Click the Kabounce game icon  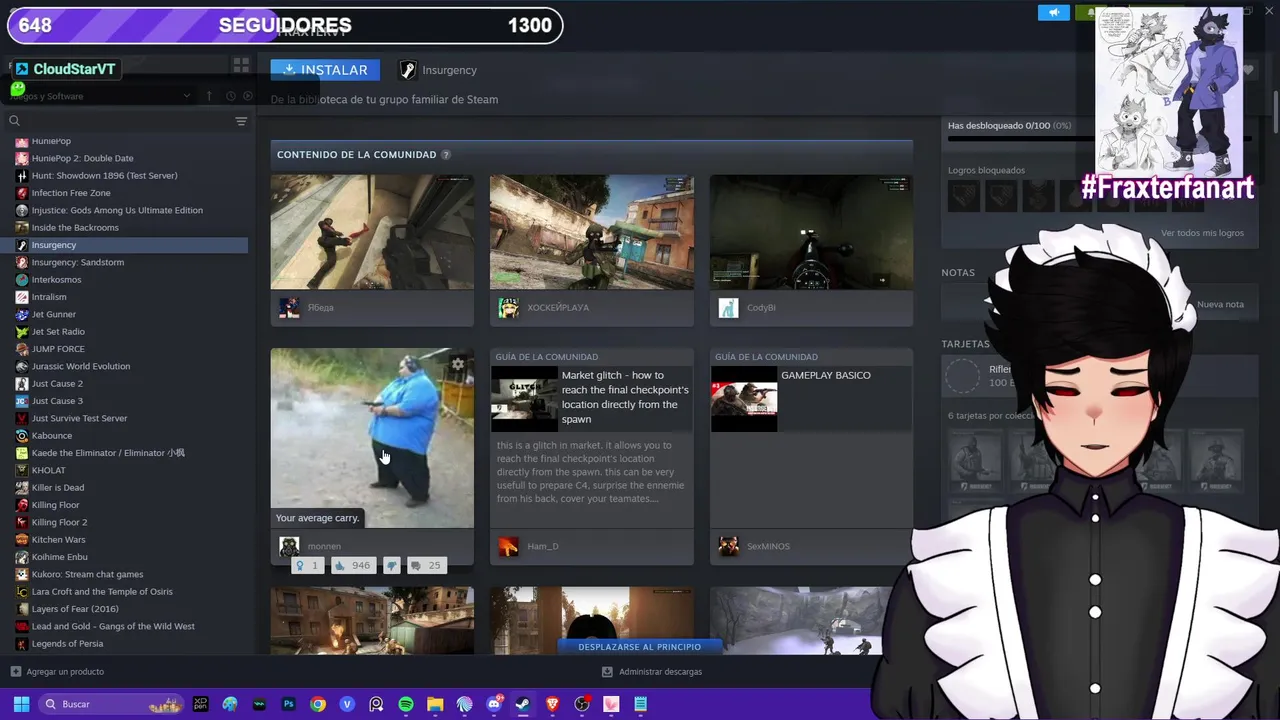22,435
